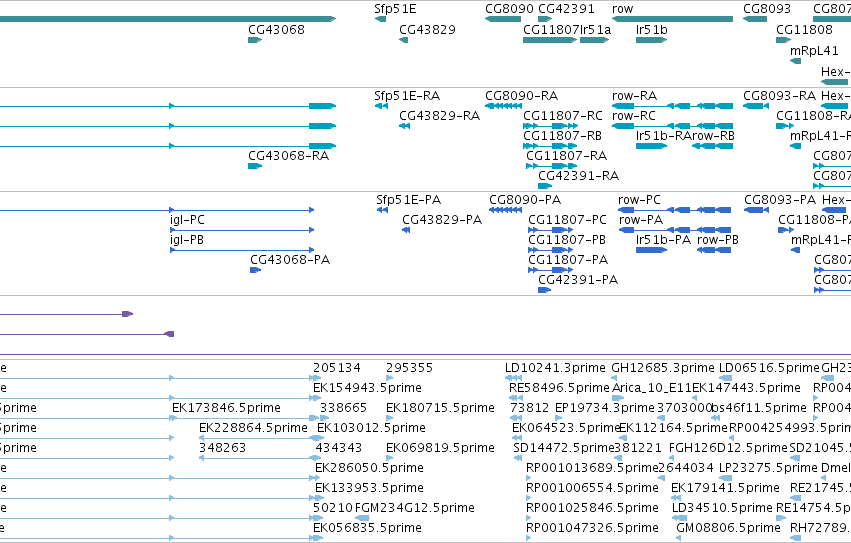This screenshot has height=543, width=851.
Task: Open EST EK133953.5prime
Action: tap(369, 488)
